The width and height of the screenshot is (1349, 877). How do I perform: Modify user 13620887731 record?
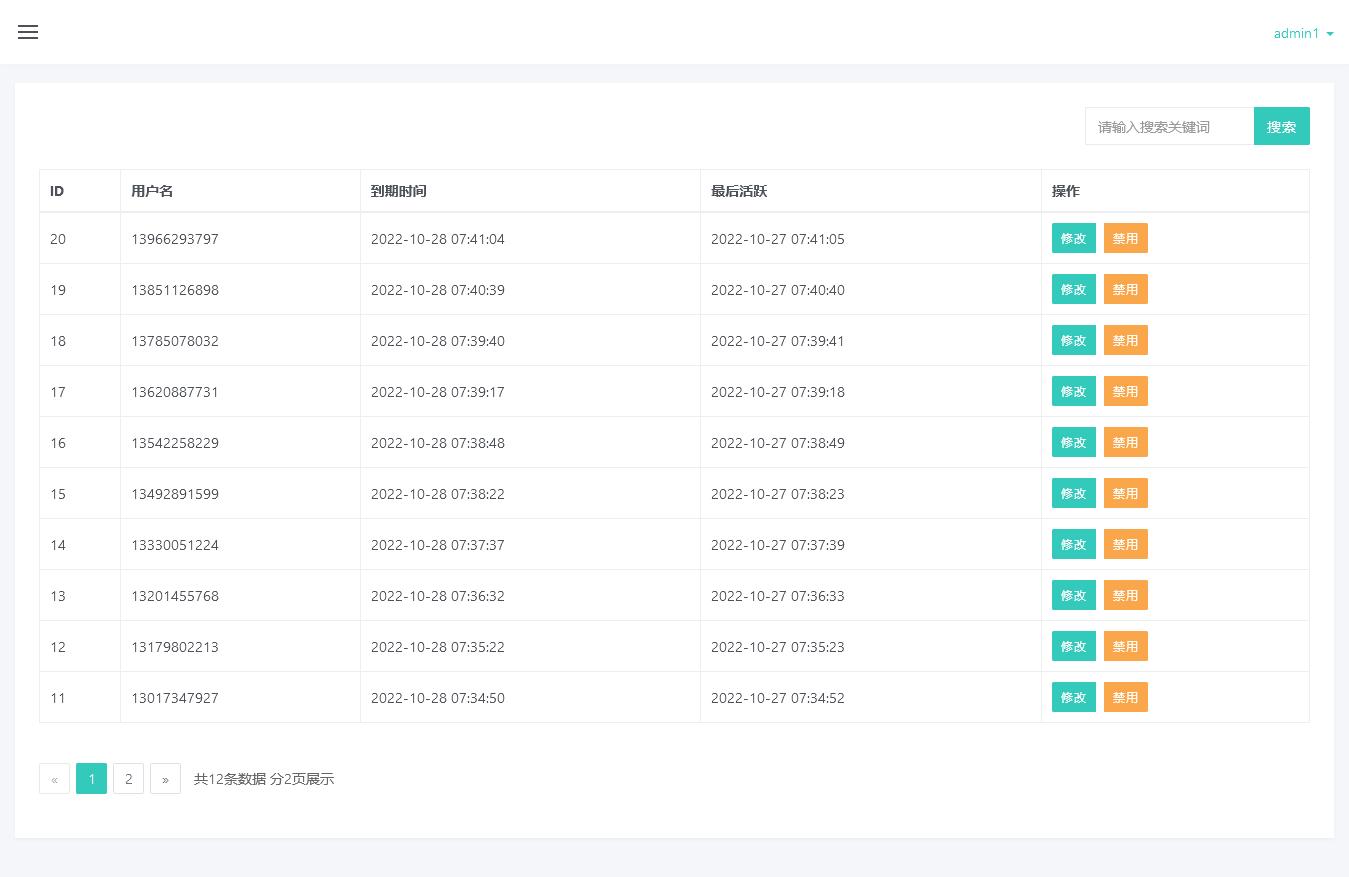(1073, 391)
